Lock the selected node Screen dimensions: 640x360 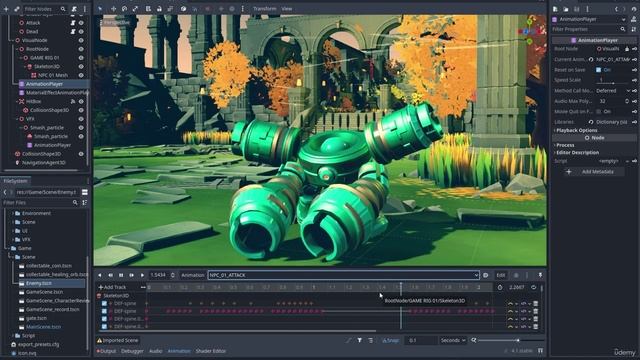pyautogui.click(x=159, y=9)
